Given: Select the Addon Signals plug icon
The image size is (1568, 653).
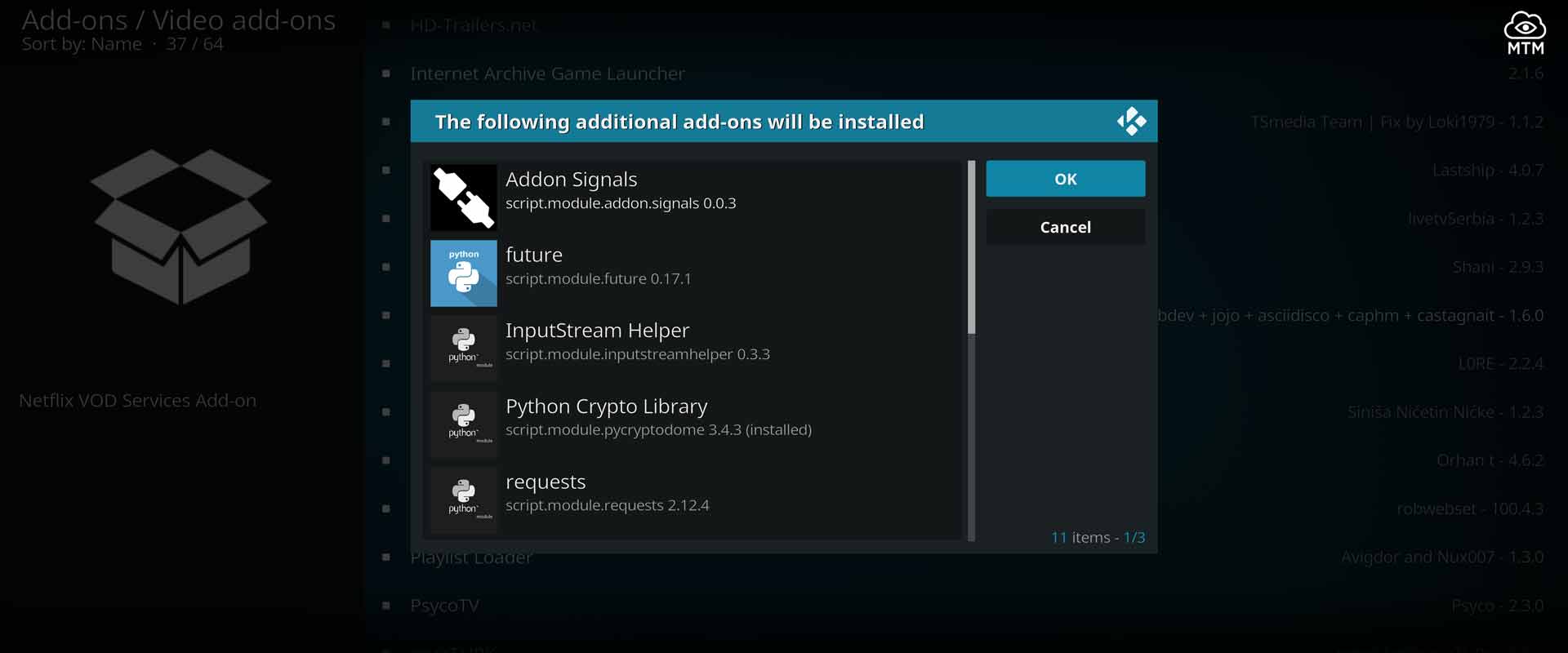Looking at the screenshot, I should (463, 198).
